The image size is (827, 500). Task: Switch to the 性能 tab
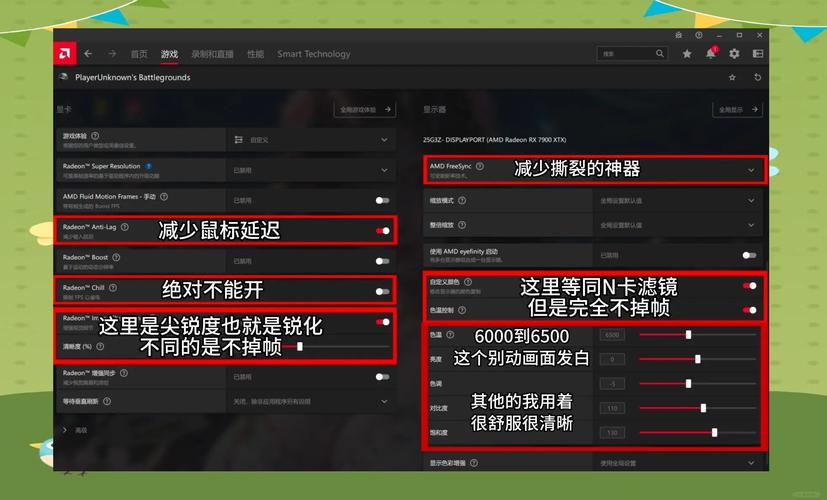tap(256, 54)
